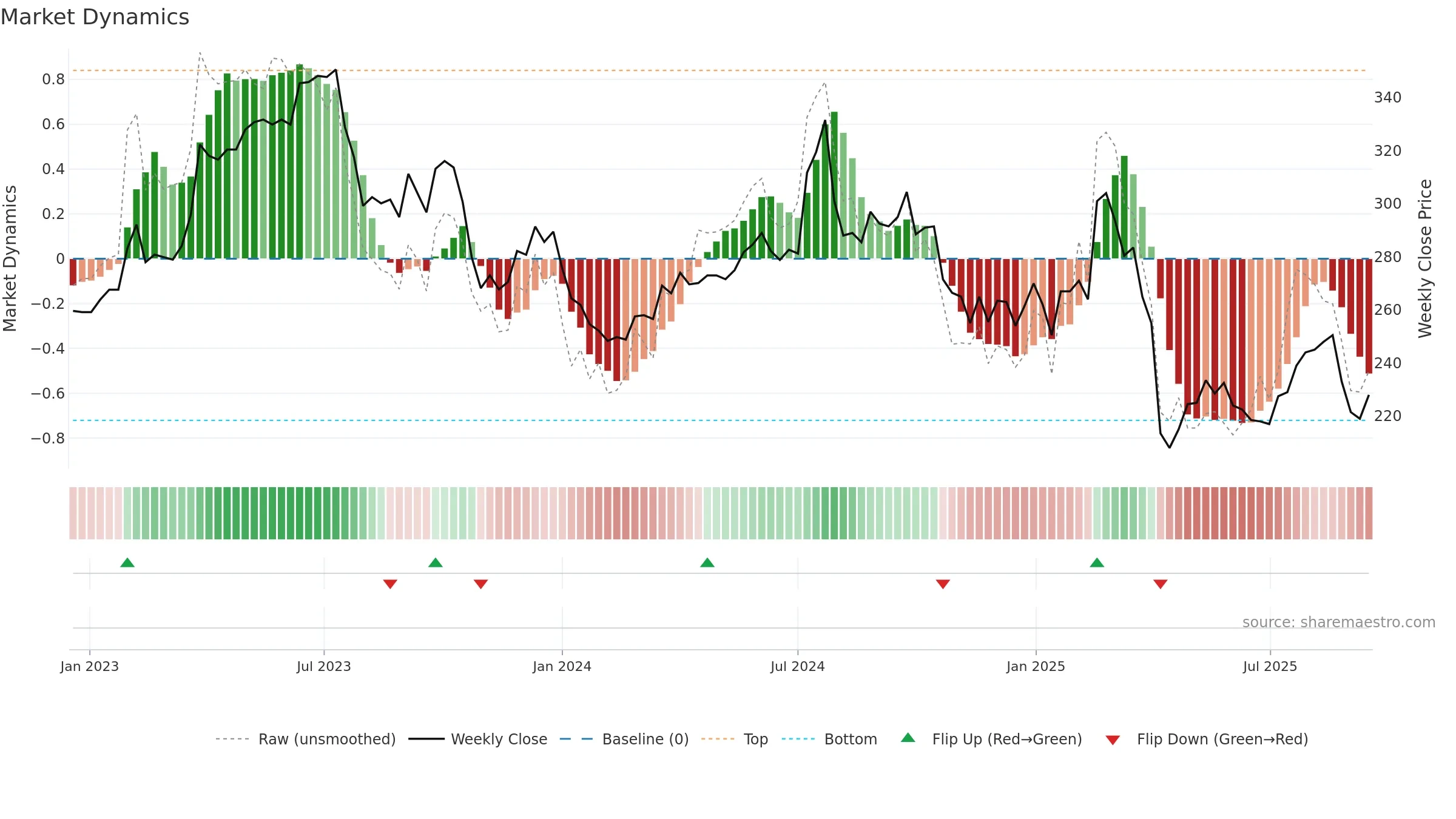This screenshot has width=1456, height=819.
Task: Toggle the Top legend entry
Action: tap(735, 739)
